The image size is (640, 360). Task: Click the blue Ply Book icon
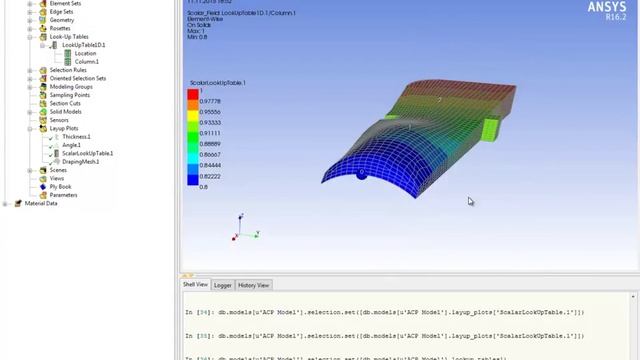(43, 187)
